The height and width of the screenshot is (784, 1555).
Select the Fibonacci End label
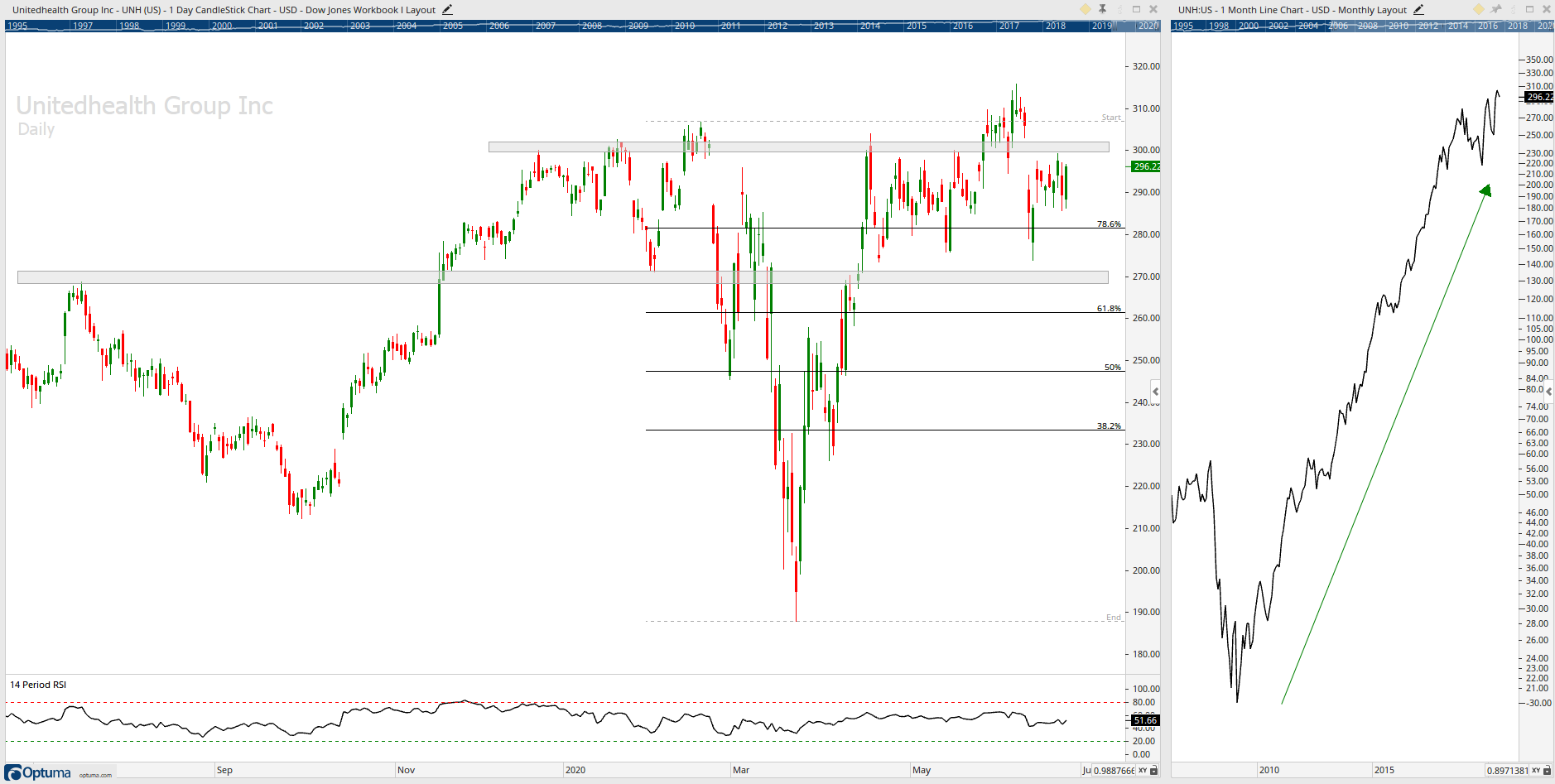coord(1114,617)
